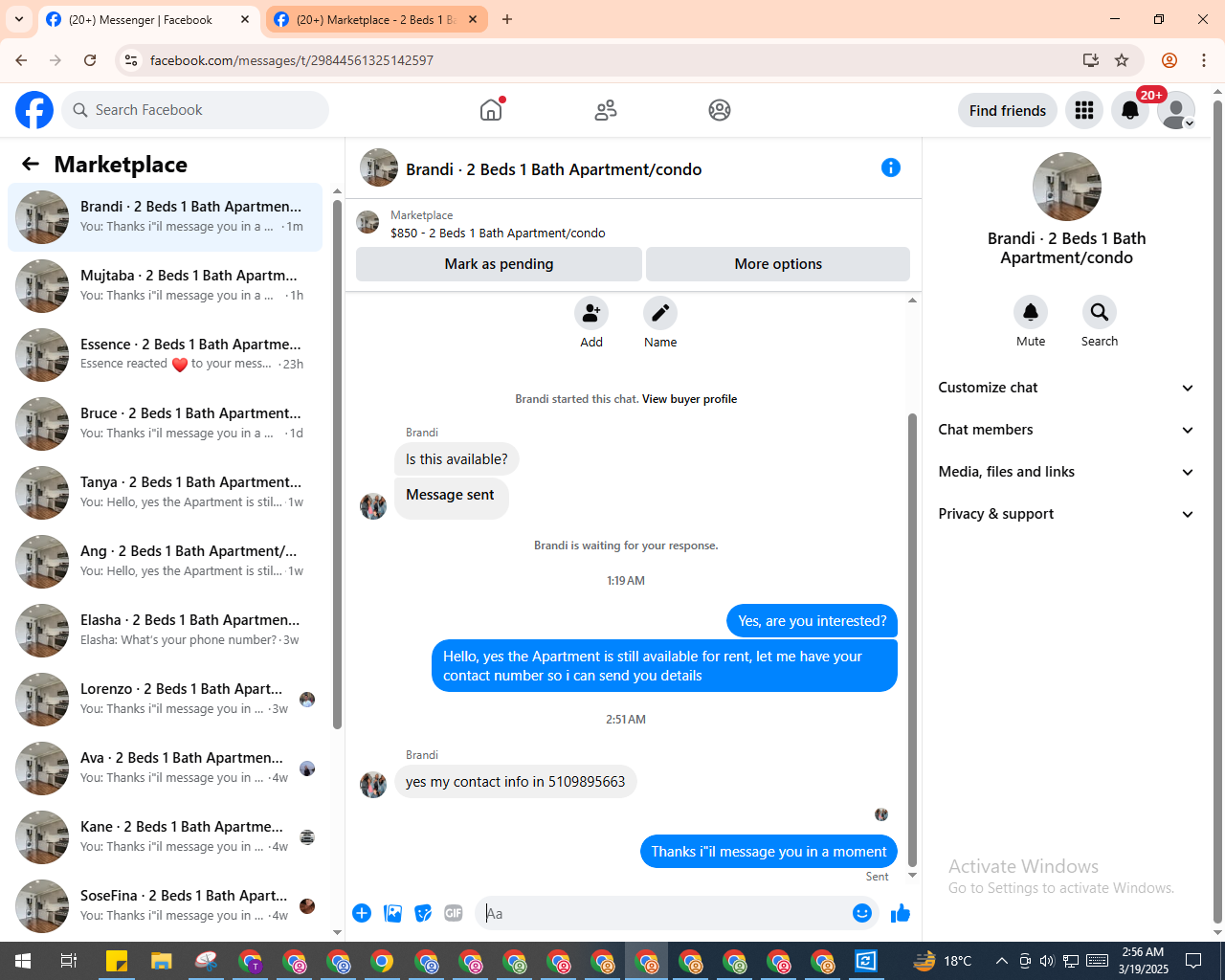Expand the Chat members section
Image resolution: width=1225 pixels, height=980 pixels.
[x=1067, y=430]
